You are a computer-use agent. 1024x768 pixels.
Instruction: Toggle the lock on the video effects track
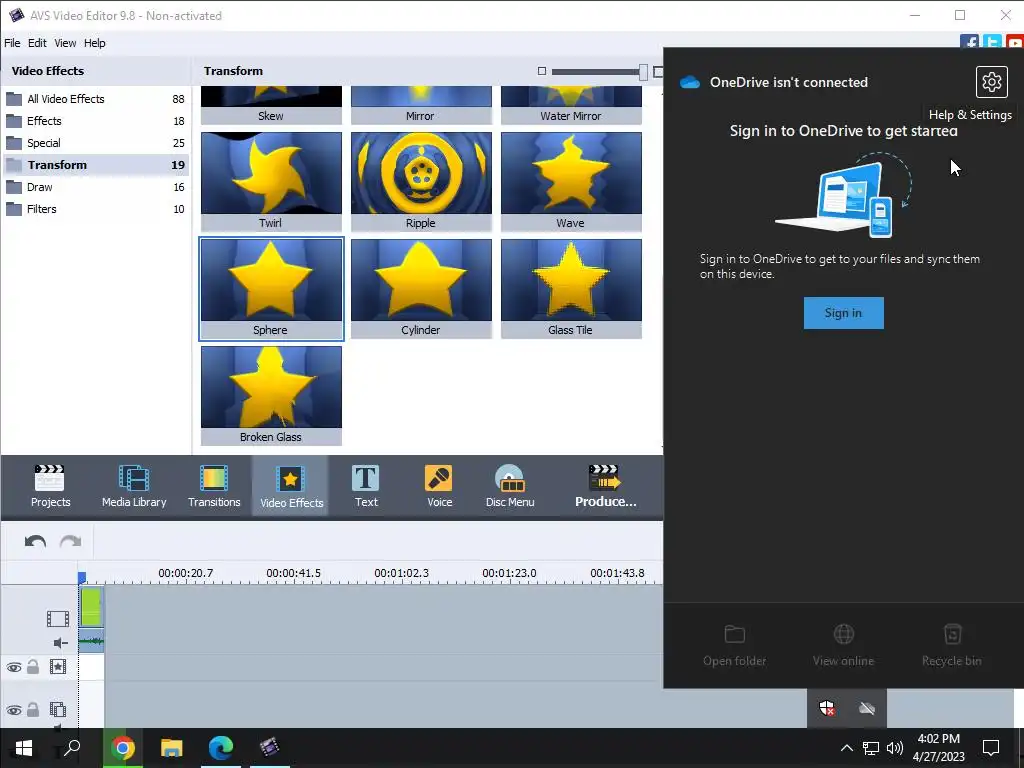pos(33,667)
